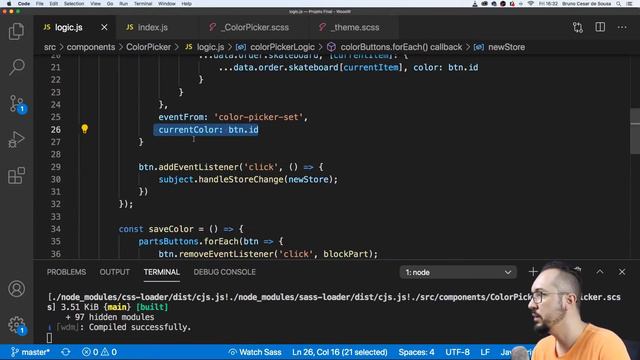The image size is (640, 360).
Task: Open the editor More Actions ellipsis
Action: pyautogui.click(x=622, y=27)
